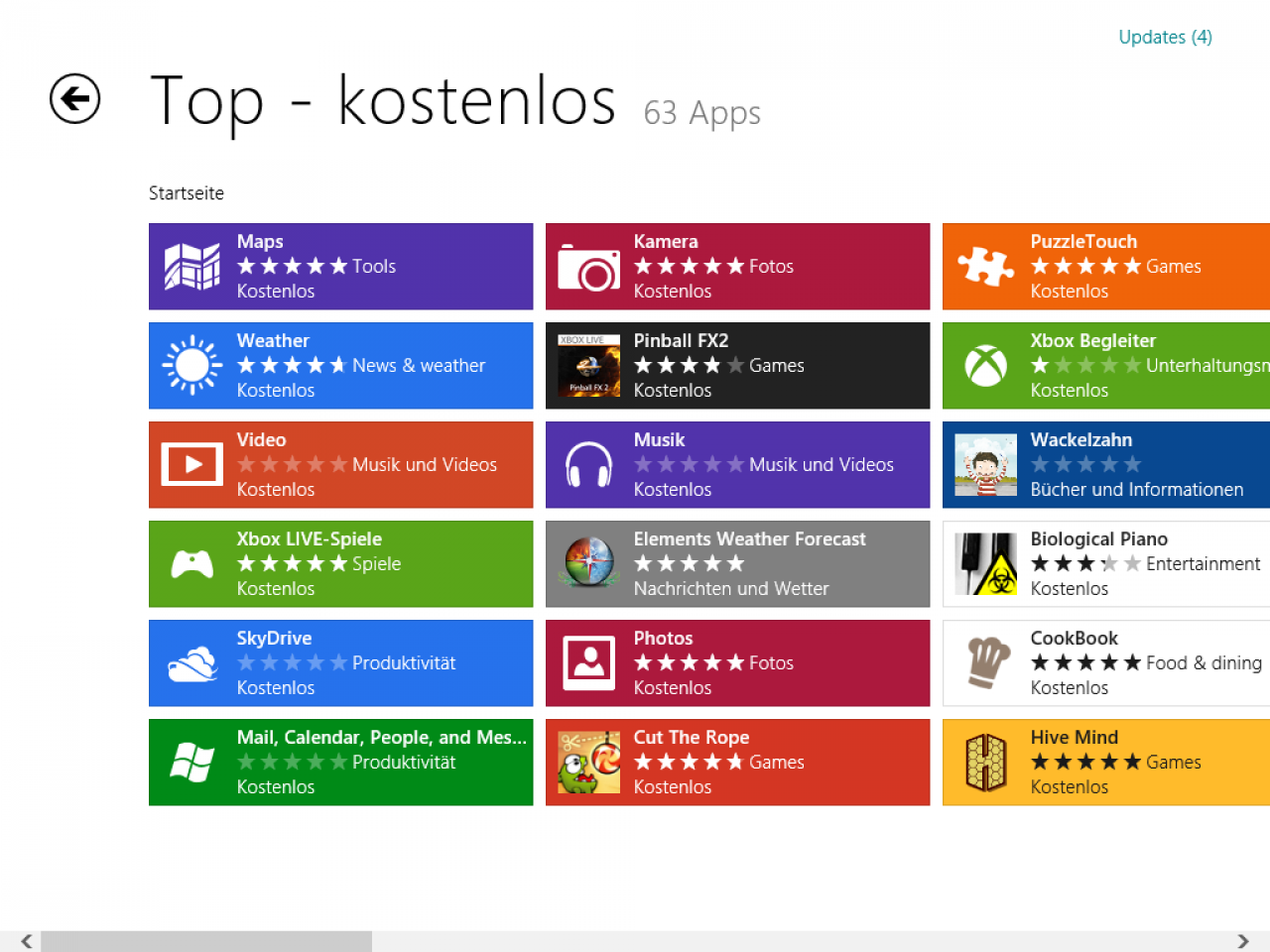Select the Xbox Begleiter title
Image resolution: width=1270 pixels, height=952 pixels.
pos(1093,340)
